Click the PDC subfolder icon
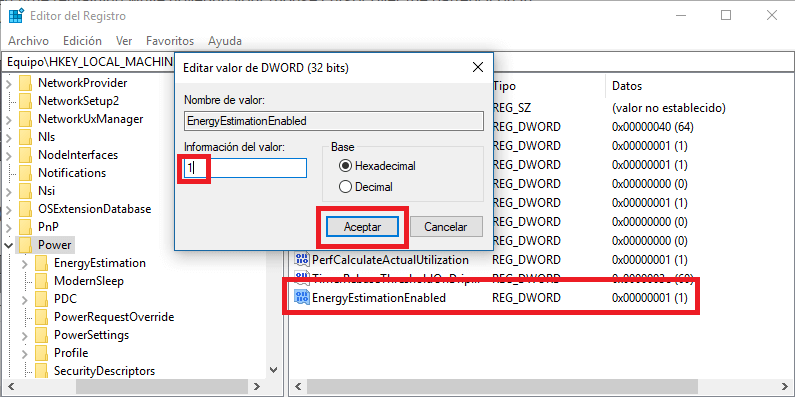 click(42, 299)
